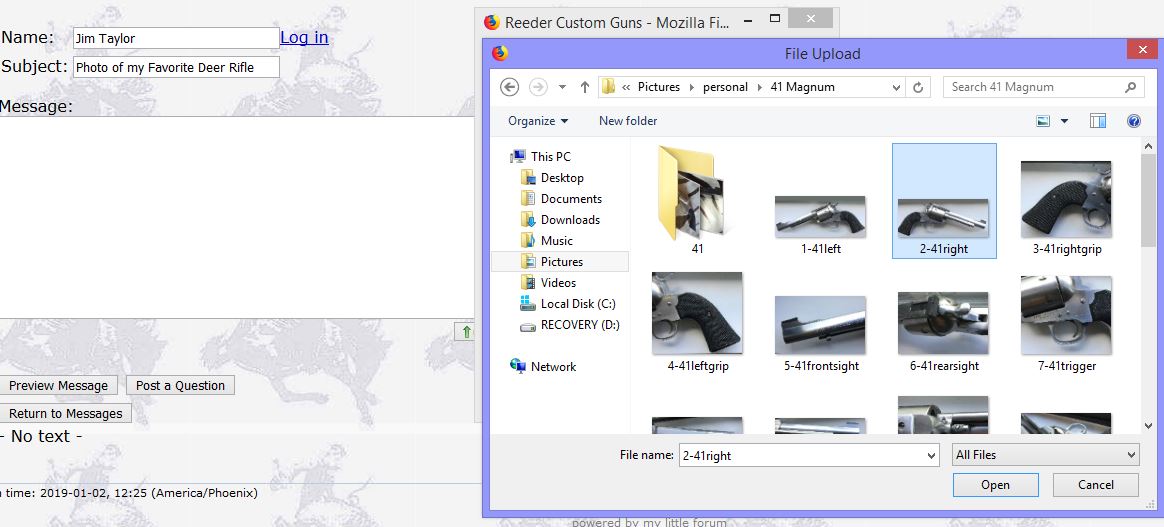The image size is (1164, 527).
Task: Click the Firefox icon in Reeder window title
Action: (491, 22)
